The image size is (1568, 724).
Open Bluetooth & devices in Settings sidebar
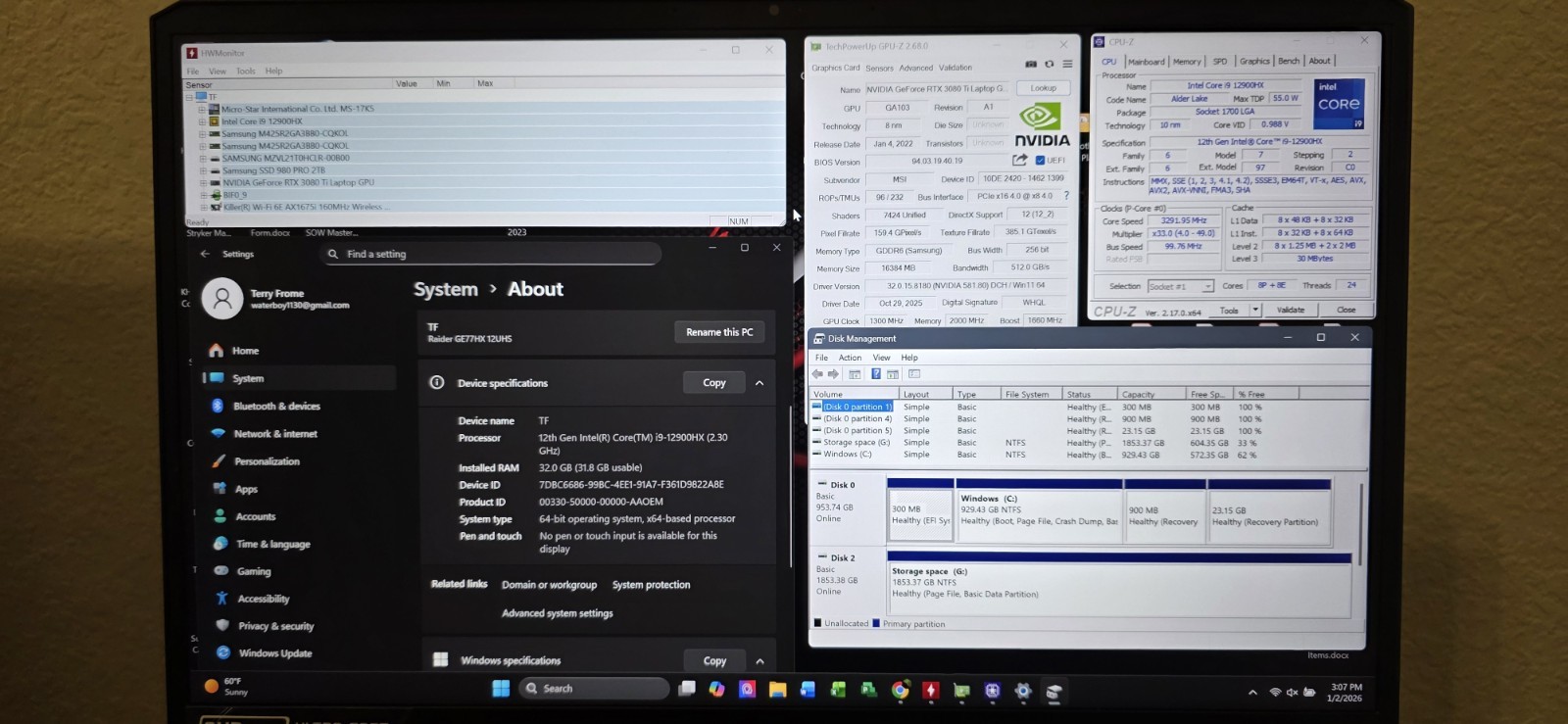[x=276, y=406]
